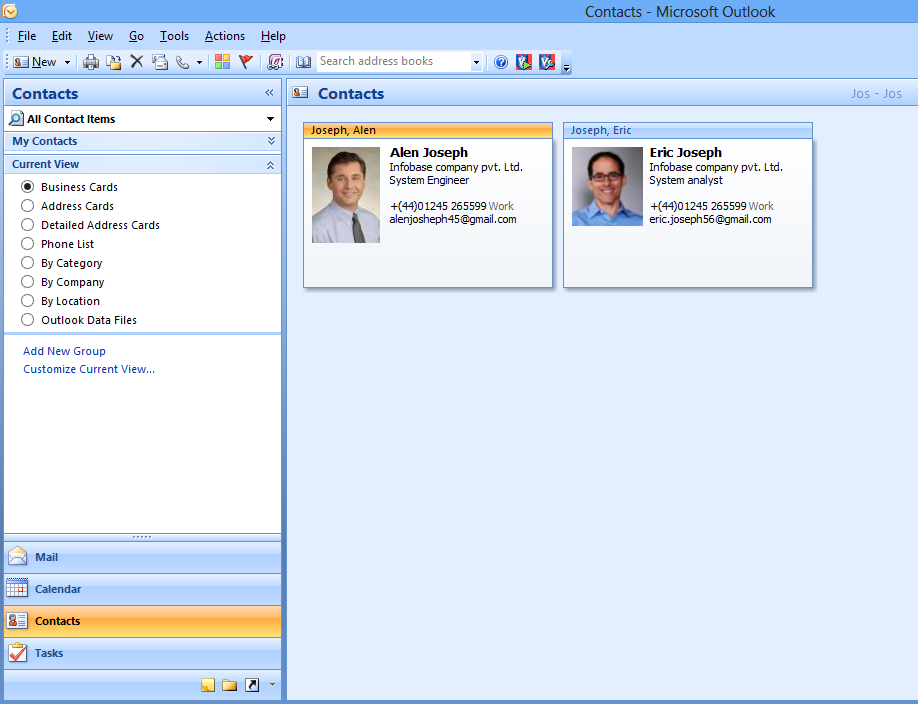Select the By Location view option
Image resolution: width=918 pixels, height=705 pixels.
click(x=28, y=301)
